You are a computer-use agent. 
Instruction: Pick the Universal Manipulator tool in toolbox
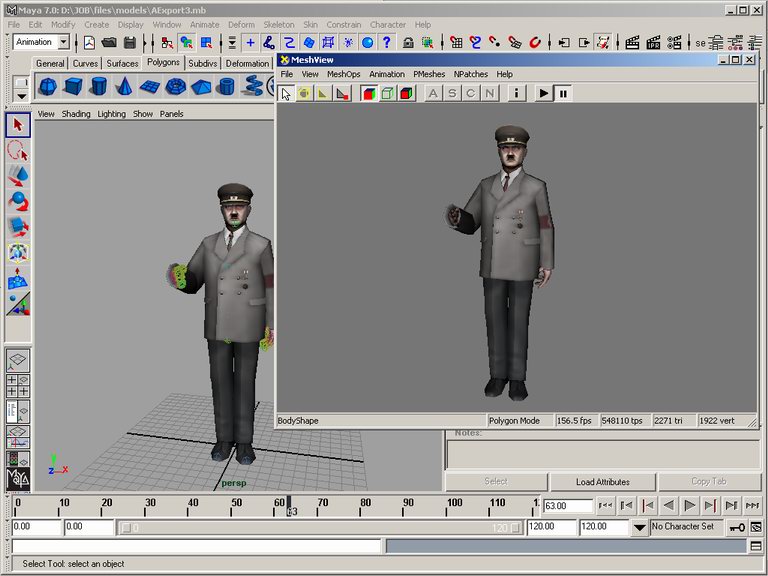pyautogui.click(x=18, y=253)
